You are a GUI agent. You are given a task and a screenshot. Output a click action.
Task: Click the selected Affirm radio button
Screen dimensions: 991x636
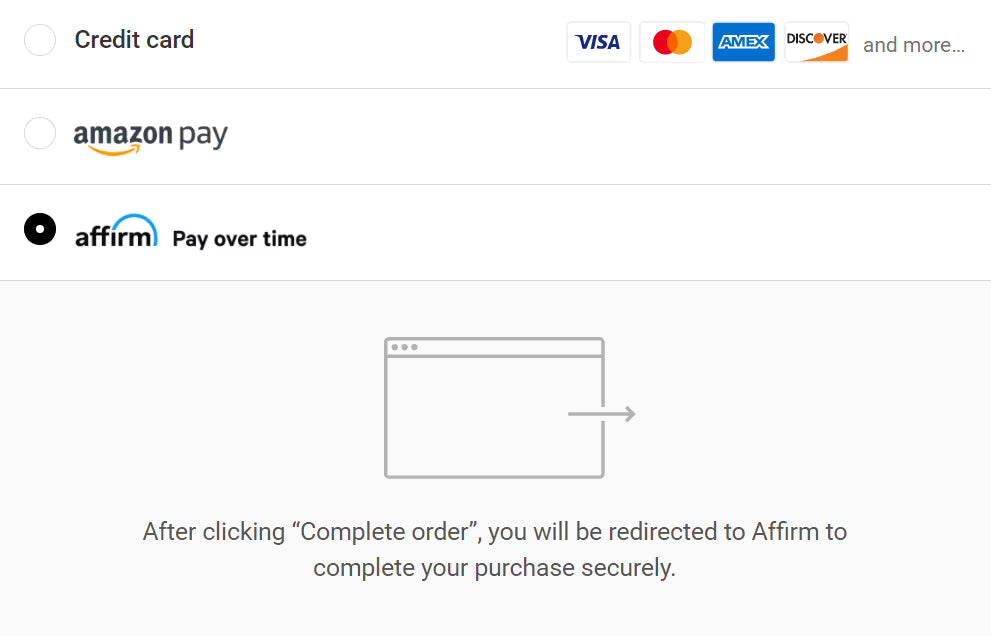pyautogui.click(x=40, y=229)
